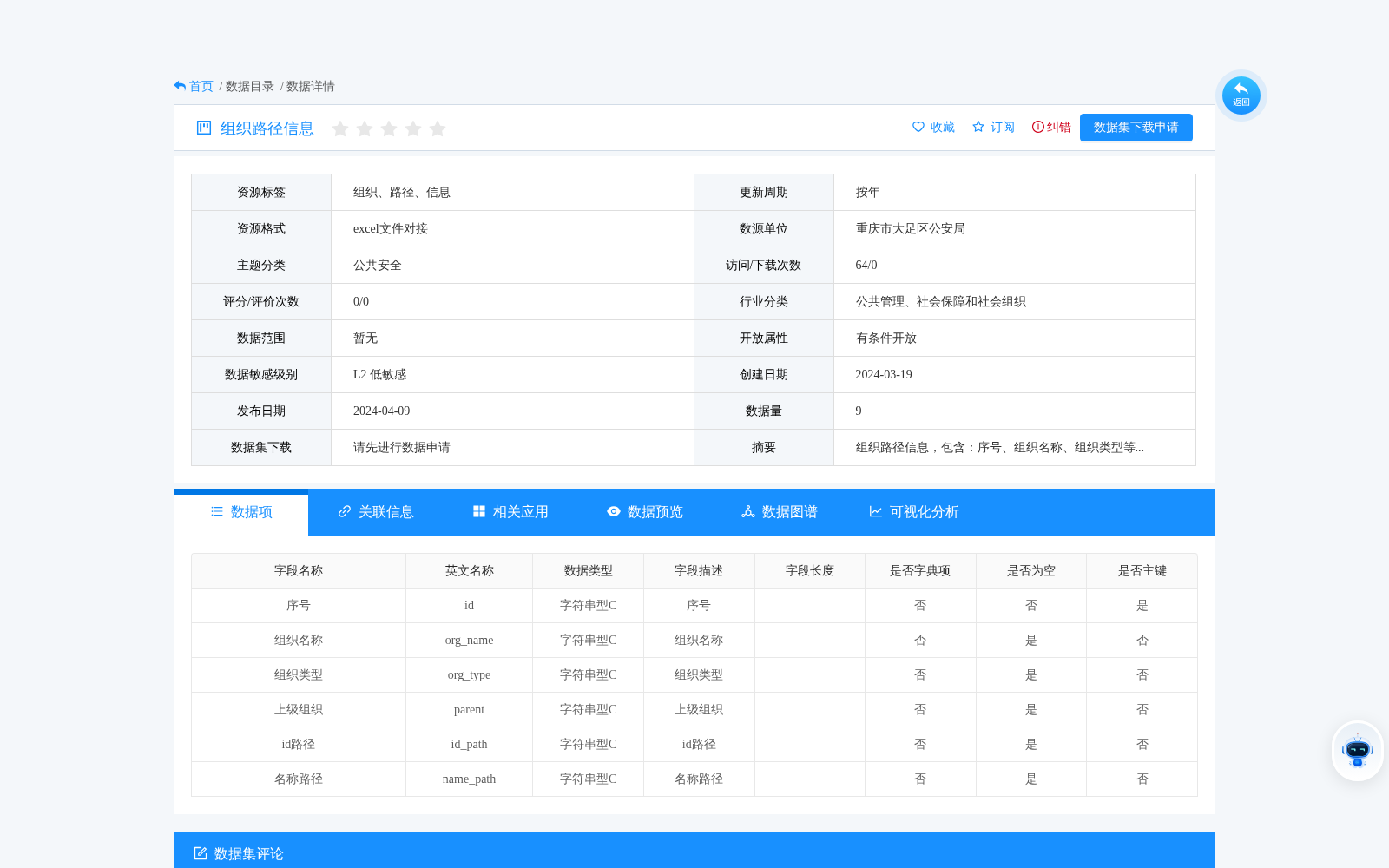
Task: Click the 64/0 visit count value
Action: (x=866, y=266)
